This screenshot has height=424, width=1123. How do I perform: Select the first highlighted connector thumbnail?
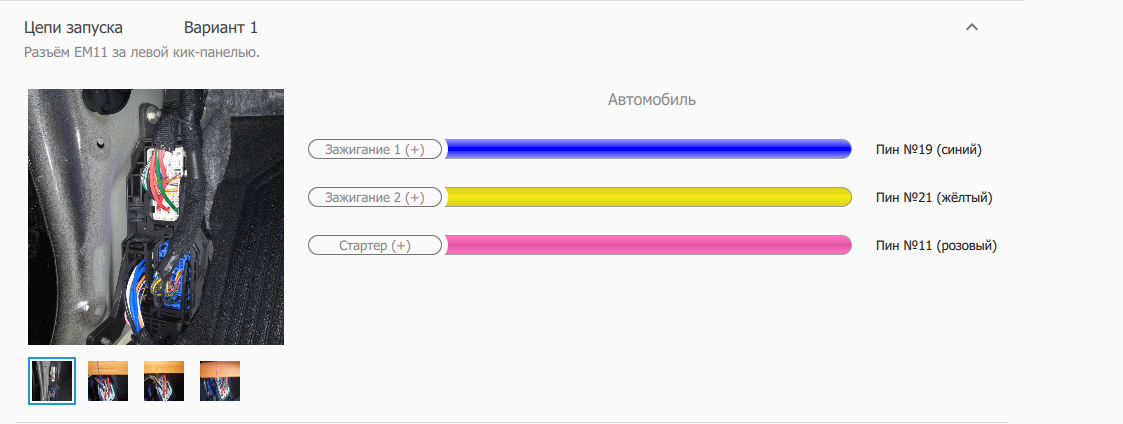(x=52, y=381)
